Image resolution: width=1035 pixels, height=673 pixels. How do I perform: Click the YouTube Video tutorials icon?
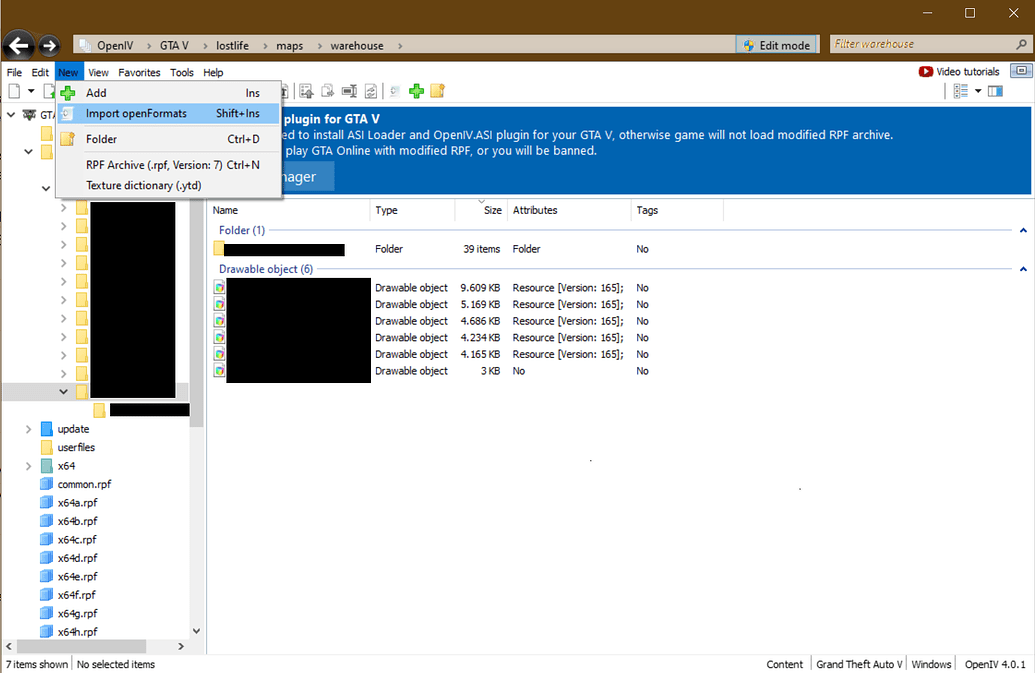point(925,72)
